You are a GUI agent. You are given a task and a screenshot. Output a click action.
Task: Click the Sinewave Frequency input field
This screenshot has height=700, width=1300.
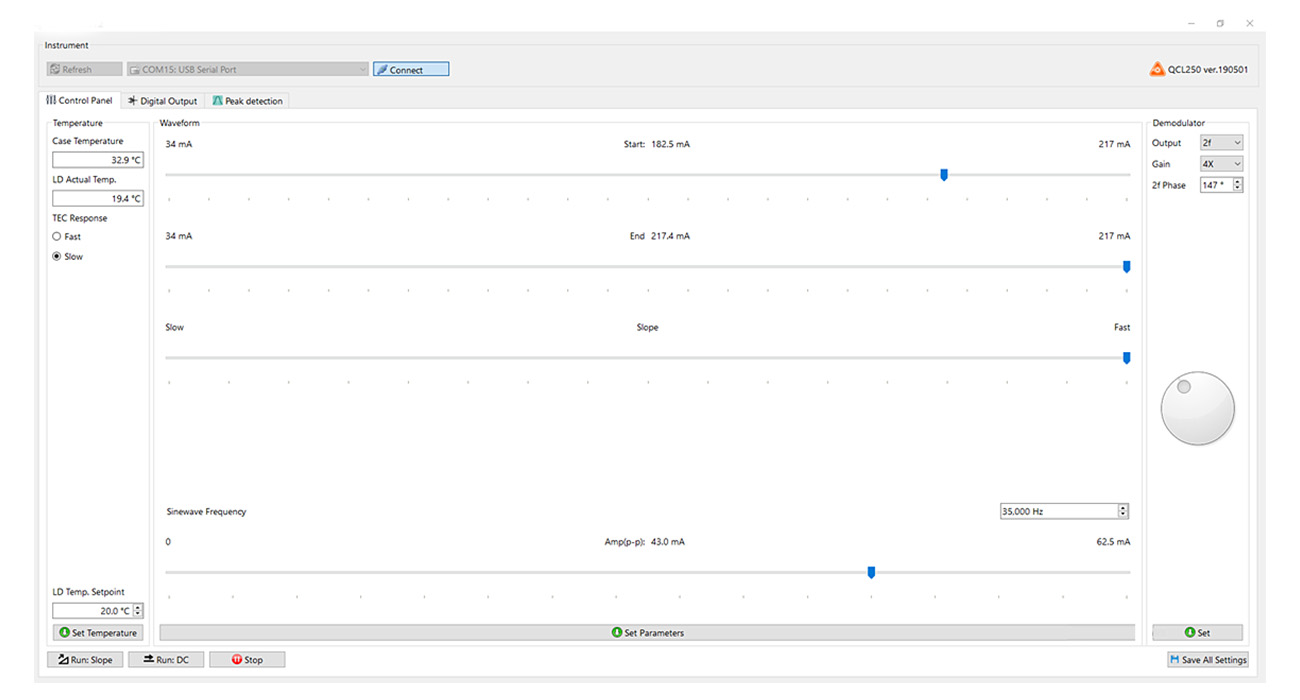[x=1058, y=511]
